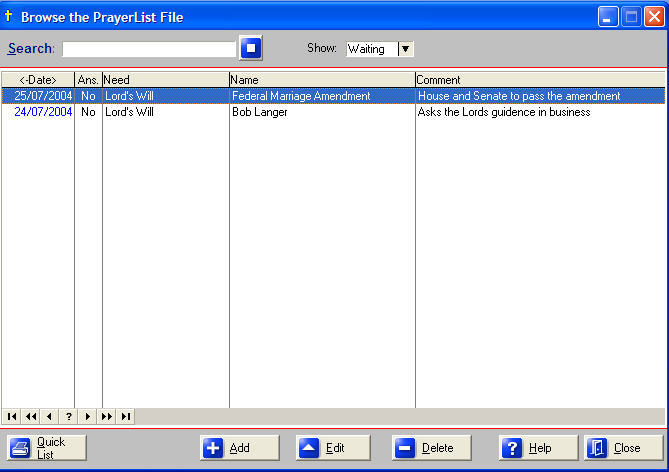Open the Show dropdown arrow
This screenshot has width=669, height=472.
[405, 49]
